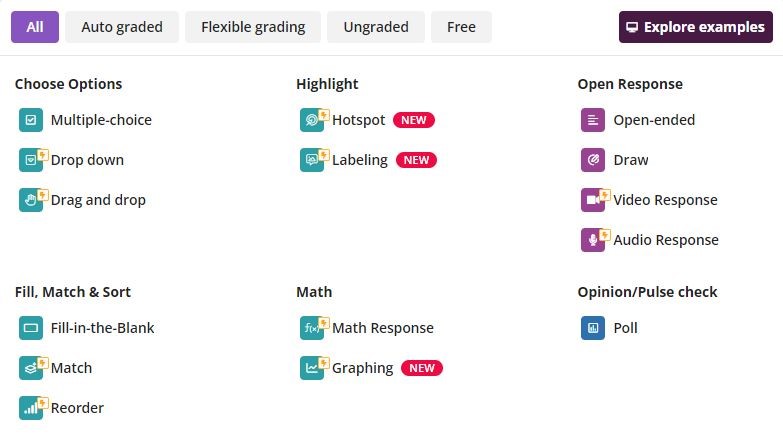
Task: Click the Fill-in-the-Blank icon
Action: [31, 328]
